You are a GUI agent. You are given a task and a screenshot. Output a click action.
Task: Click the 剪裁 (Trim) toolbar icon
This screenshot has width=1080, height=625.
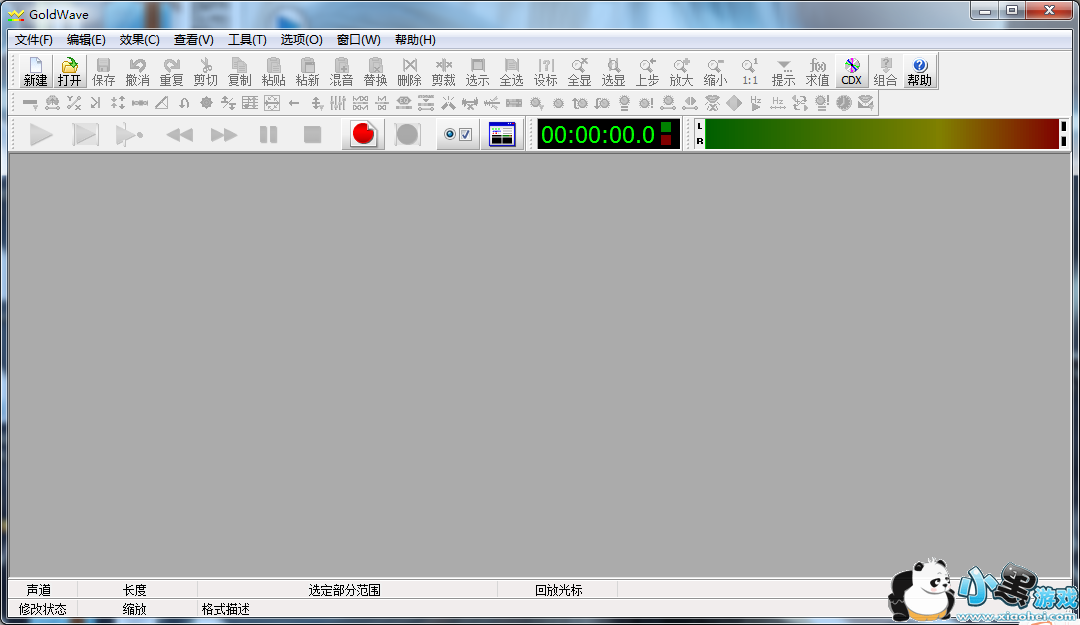pyautogui.click(x=444, y=72)
